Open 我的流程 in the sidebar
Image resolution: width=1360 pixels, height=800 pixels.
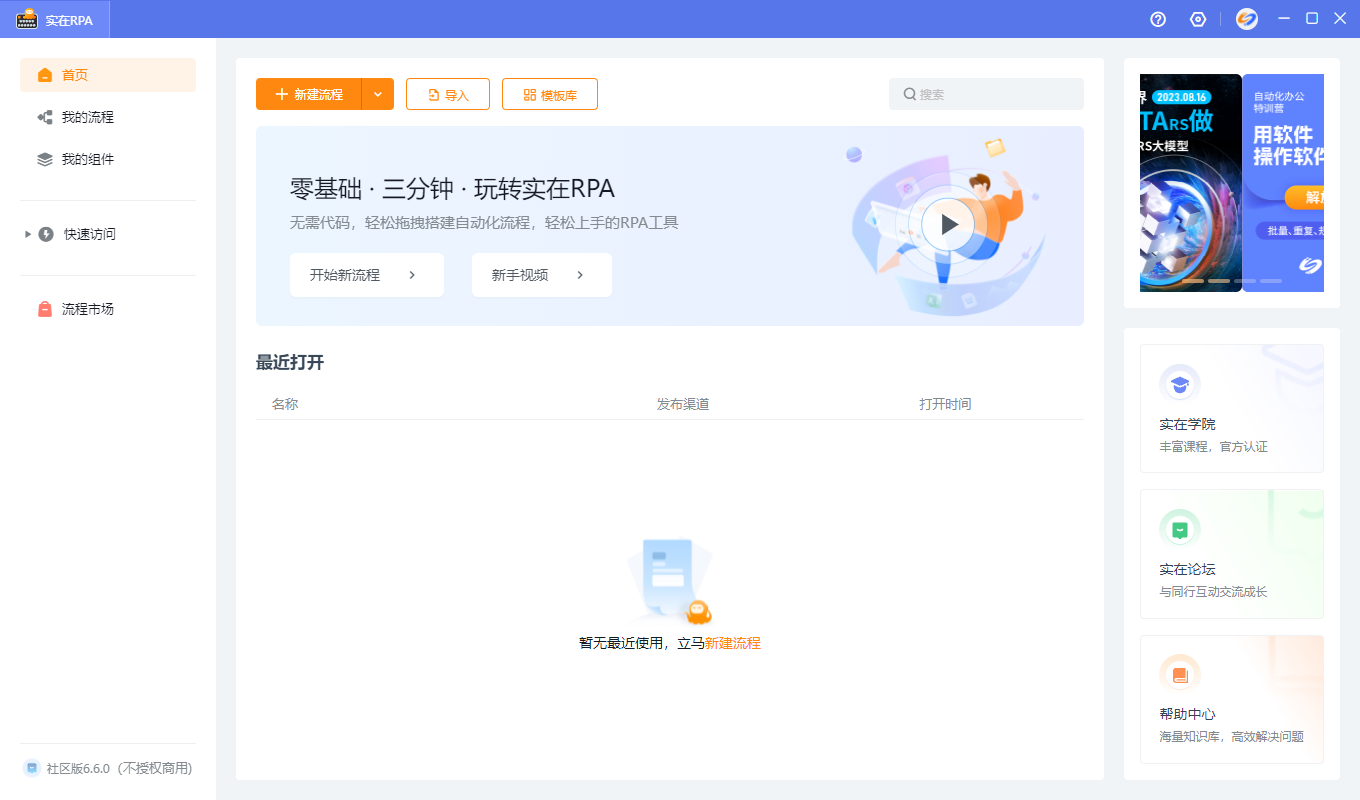click(x=108, y=117)
